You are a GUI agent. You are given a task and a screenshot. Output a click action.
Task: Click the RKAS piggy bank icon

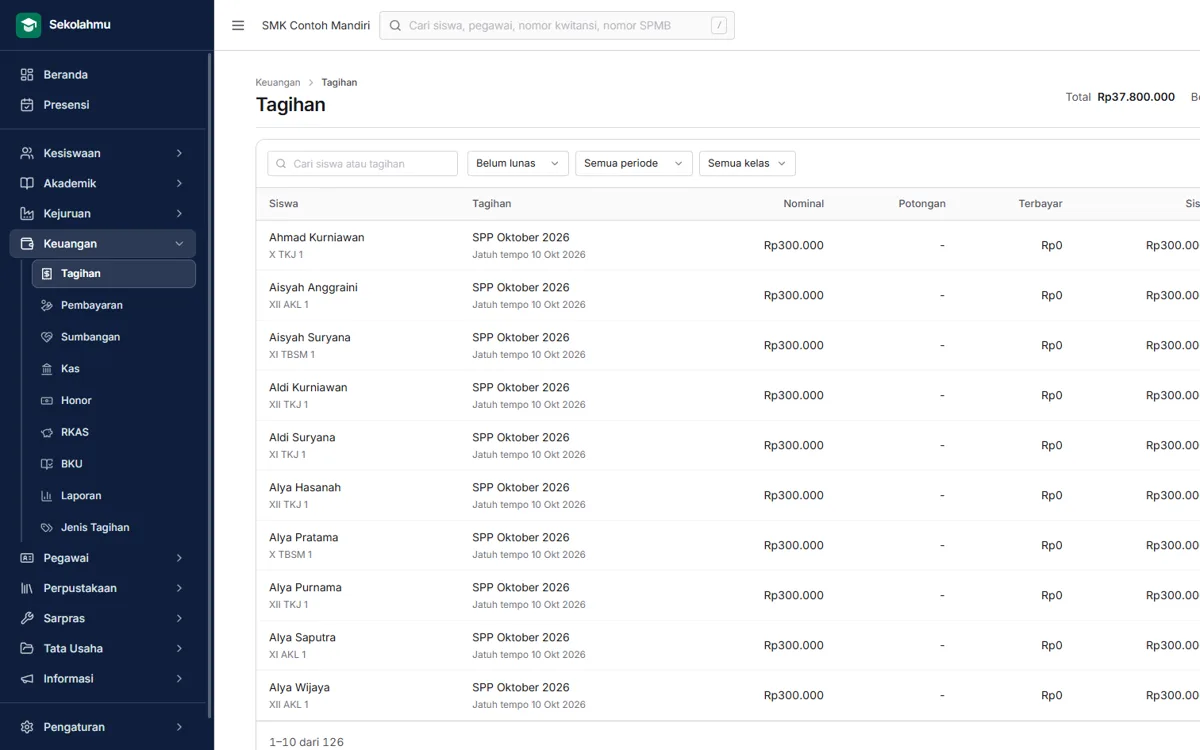click(x=47, y=432)
